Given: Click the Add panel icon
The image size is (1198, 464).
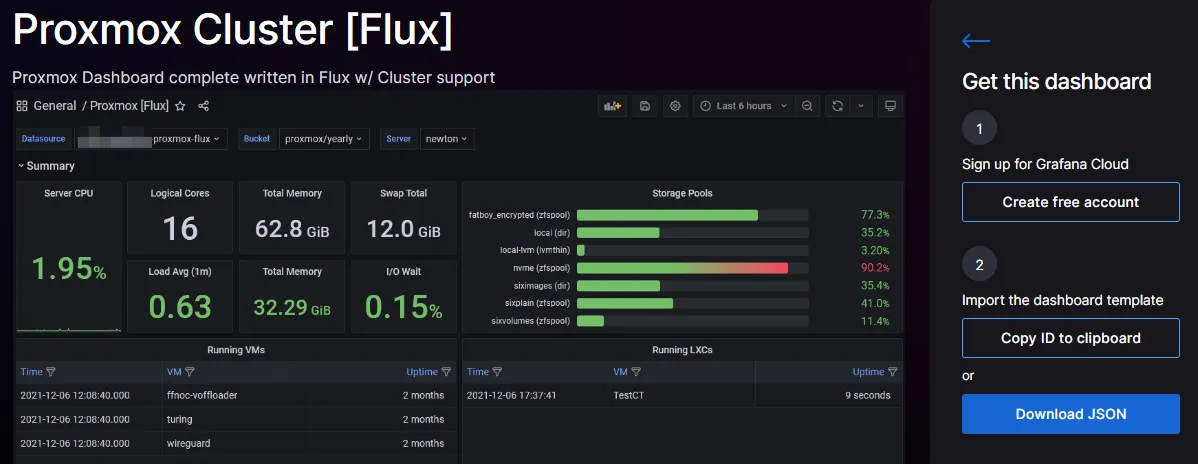Looking at the screenshot, I should click(612, 106).
